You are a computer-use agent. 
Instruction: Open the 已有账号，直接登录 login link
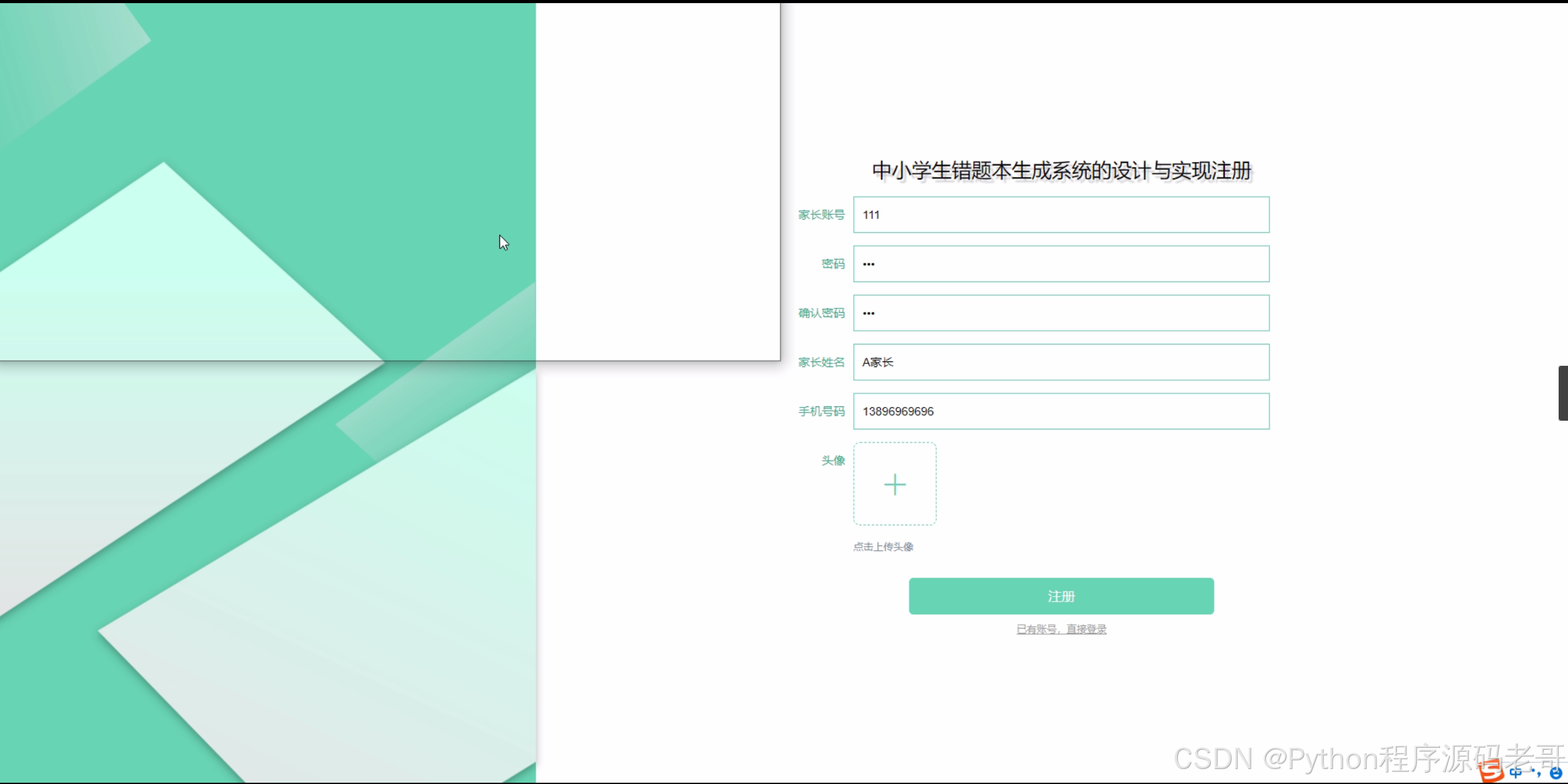[1061, 629]
